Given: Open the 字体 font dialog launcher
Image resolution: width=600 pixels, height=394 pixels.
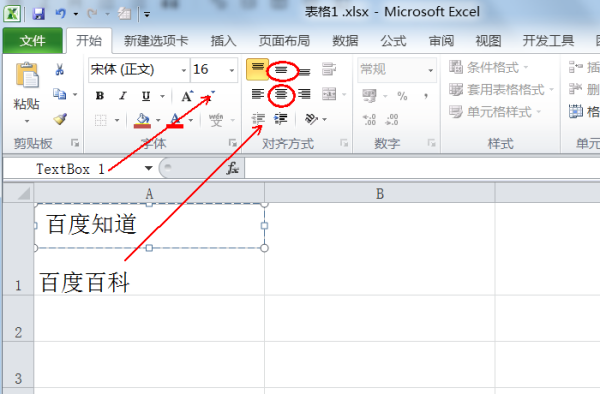Looking at the screenshot, I should coord(232,143).
